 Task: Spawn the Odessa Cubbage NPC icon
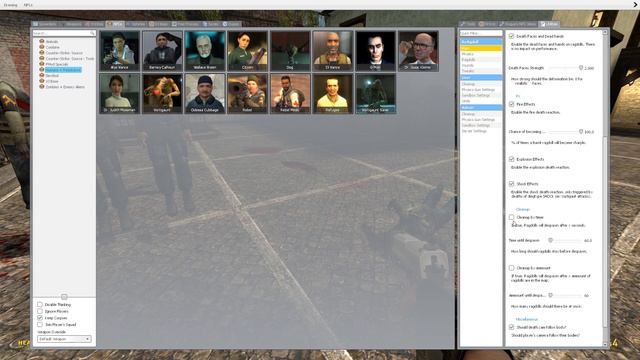[205, 93]
